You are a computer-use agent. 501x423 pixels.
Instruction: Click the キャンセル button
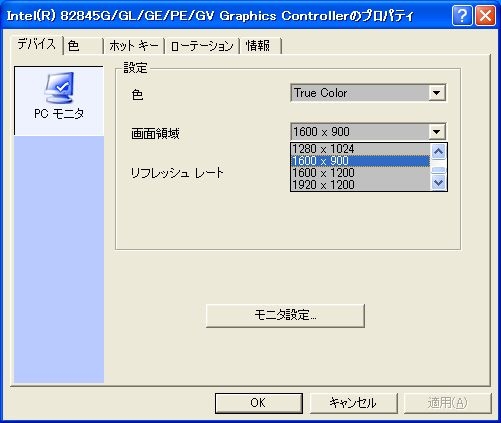coord(354,403)
